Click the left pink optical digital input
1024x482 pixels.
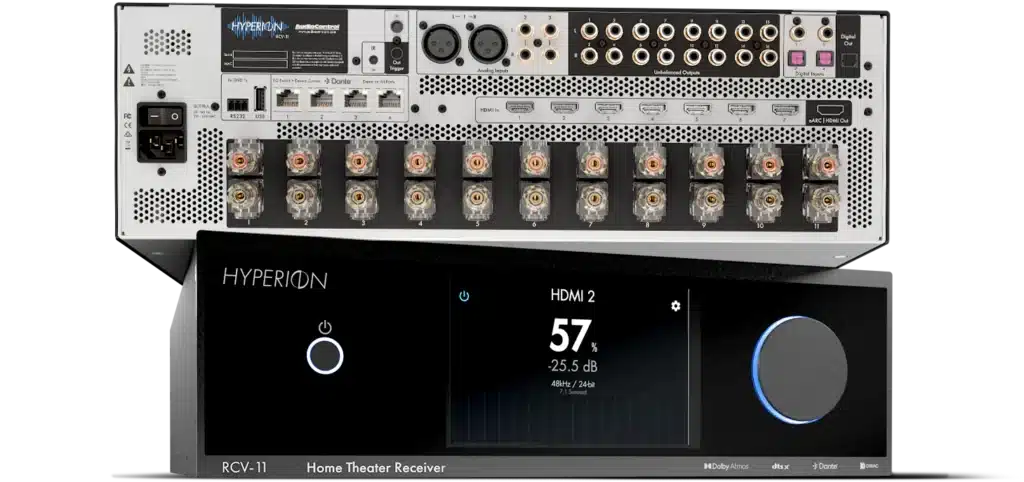[x=797, y=58]
